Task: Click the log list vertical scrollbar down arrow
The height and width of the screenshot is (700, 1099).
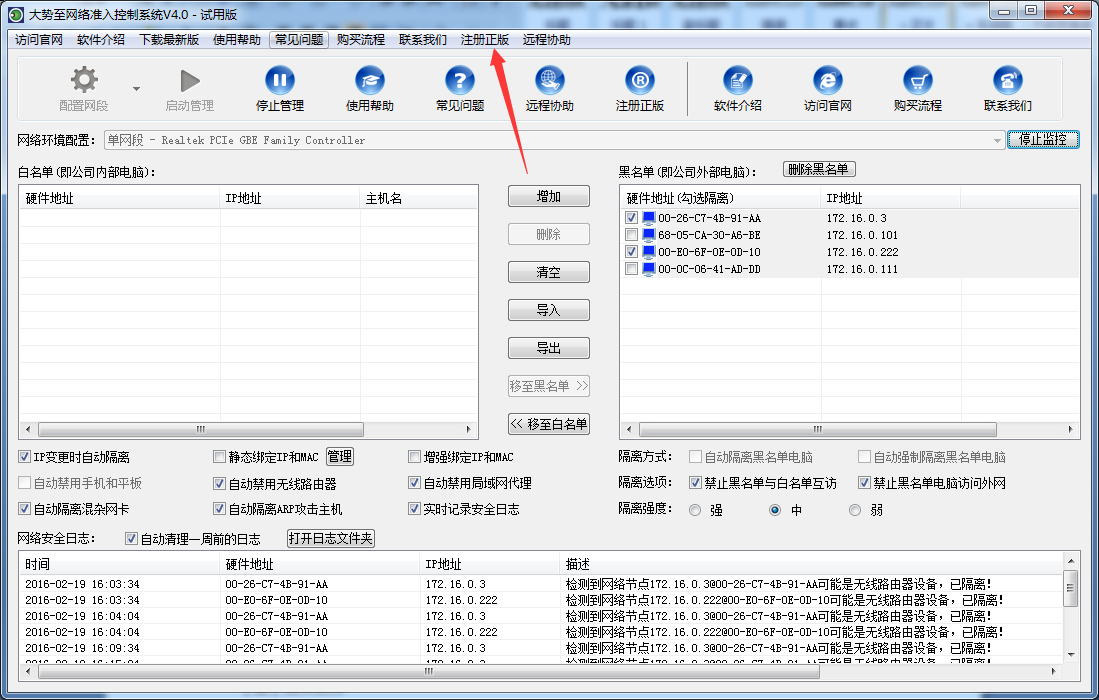Action: (x=1071, y=653)
